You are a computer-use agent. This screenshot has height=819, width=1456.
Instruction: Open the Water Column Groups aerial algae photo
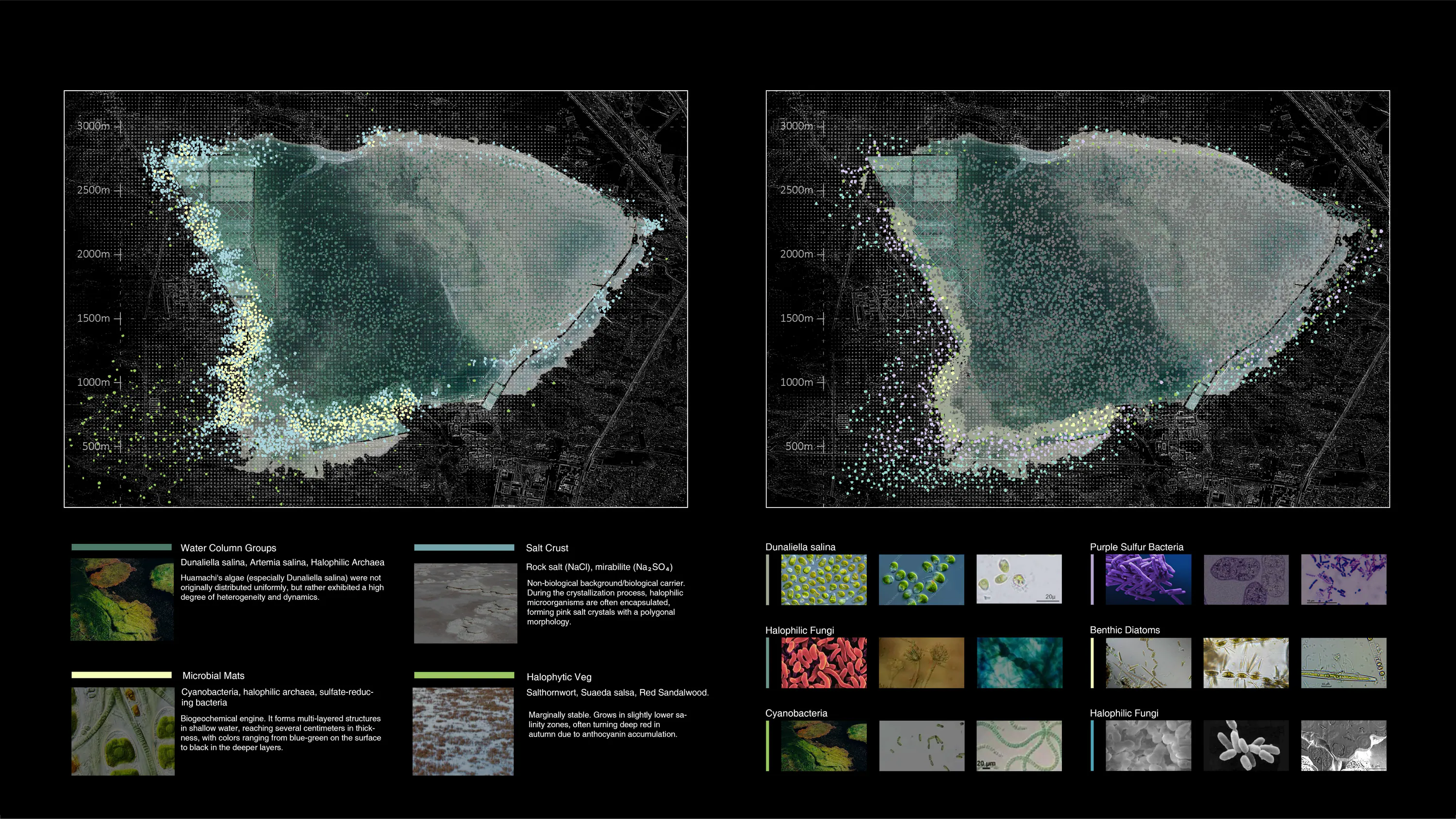(122, 600)
